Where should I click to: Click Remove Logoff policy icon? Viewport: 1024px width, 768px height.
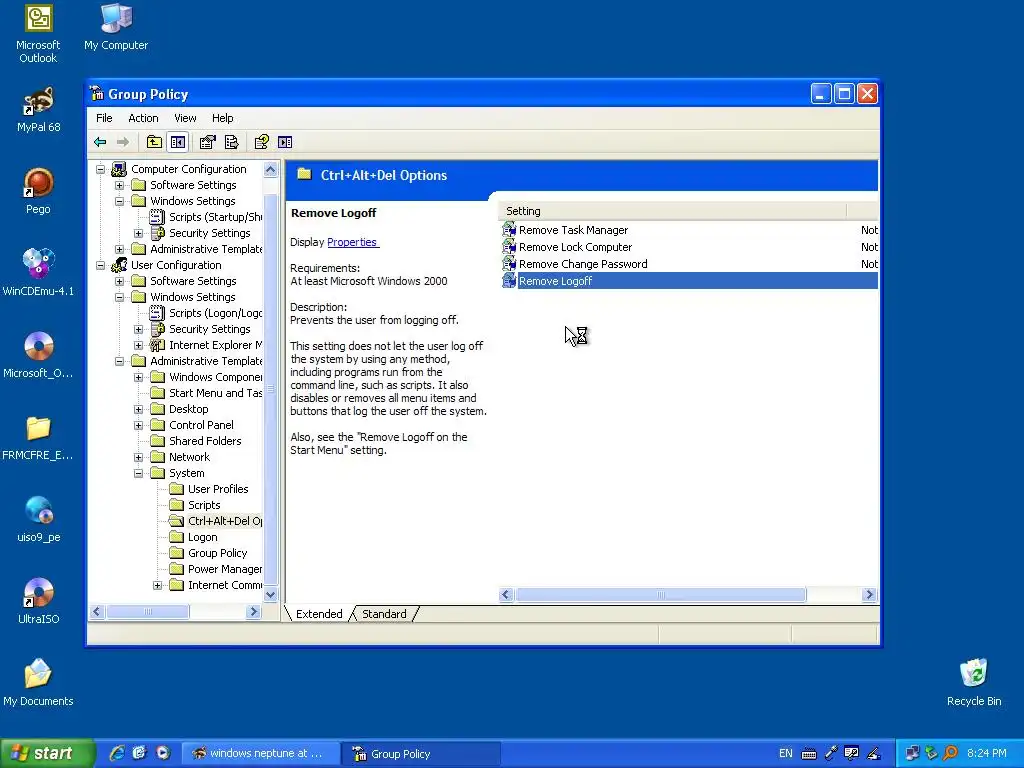509,281
